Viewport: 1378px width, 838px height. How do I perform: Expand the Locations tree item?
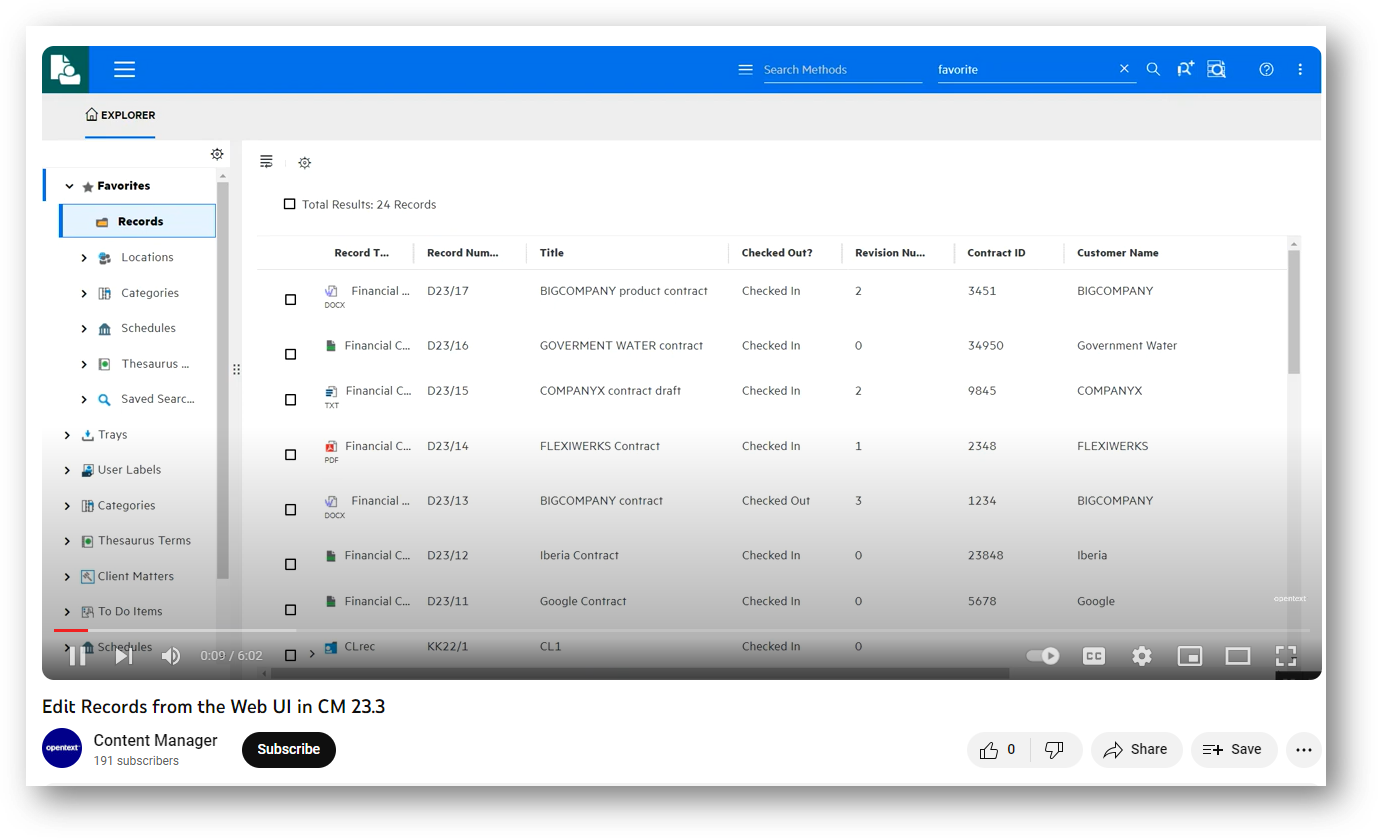(x=84, y=257)
